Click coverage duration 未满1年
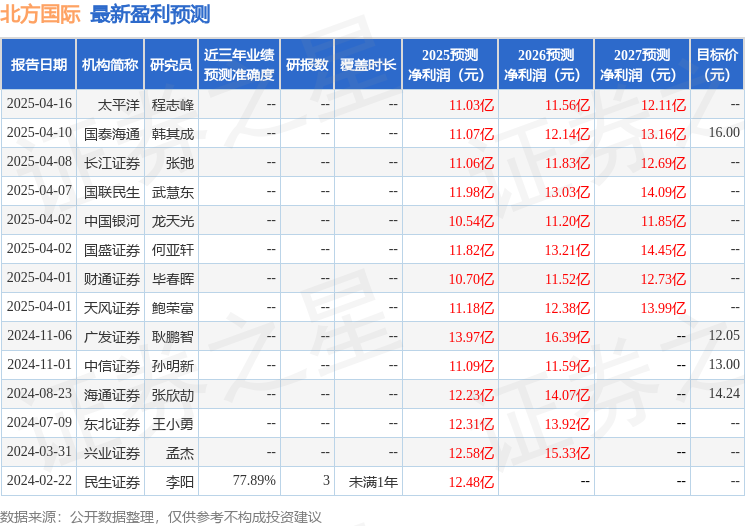This screenshot has height=526, width=745. (x=373, y=482)
